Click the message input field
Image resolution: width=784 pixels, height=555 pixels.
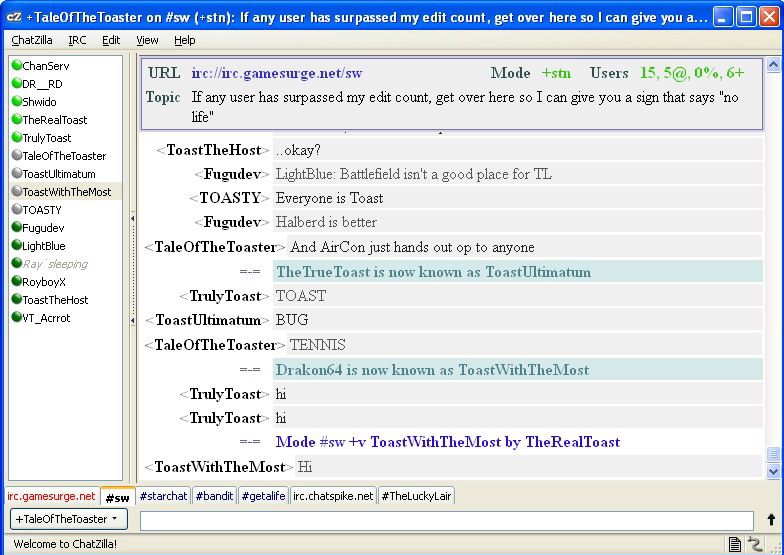click(x=446, y=520)
